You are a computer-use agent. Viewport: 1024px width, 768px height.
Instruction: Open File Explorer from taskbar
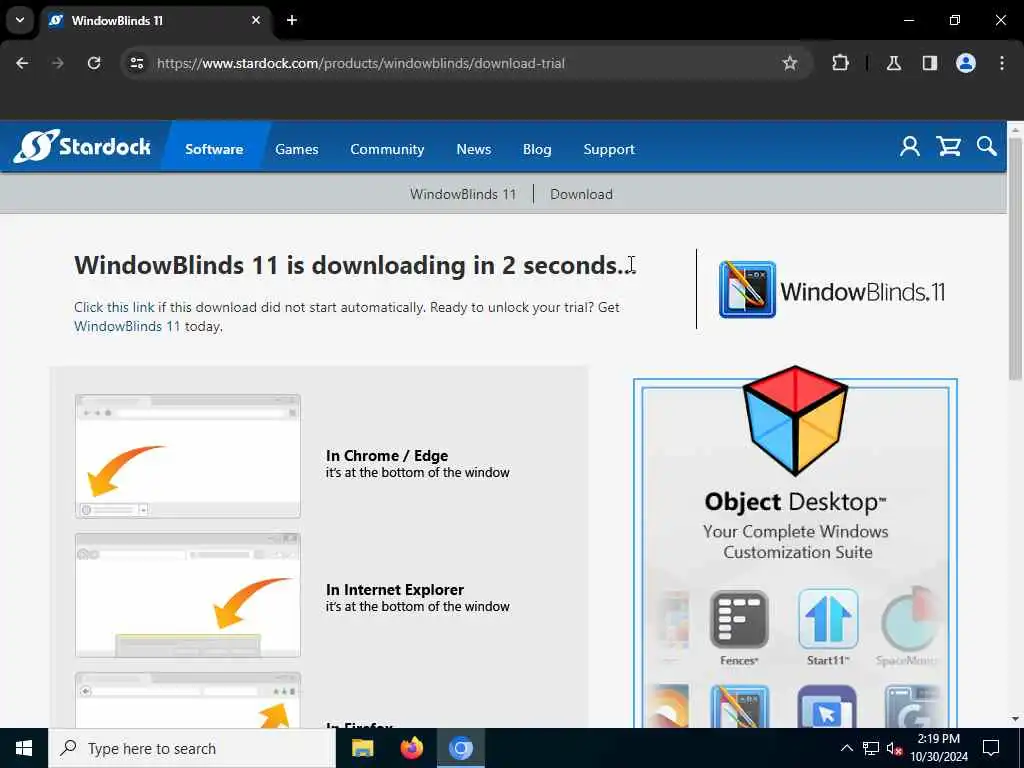362,748
